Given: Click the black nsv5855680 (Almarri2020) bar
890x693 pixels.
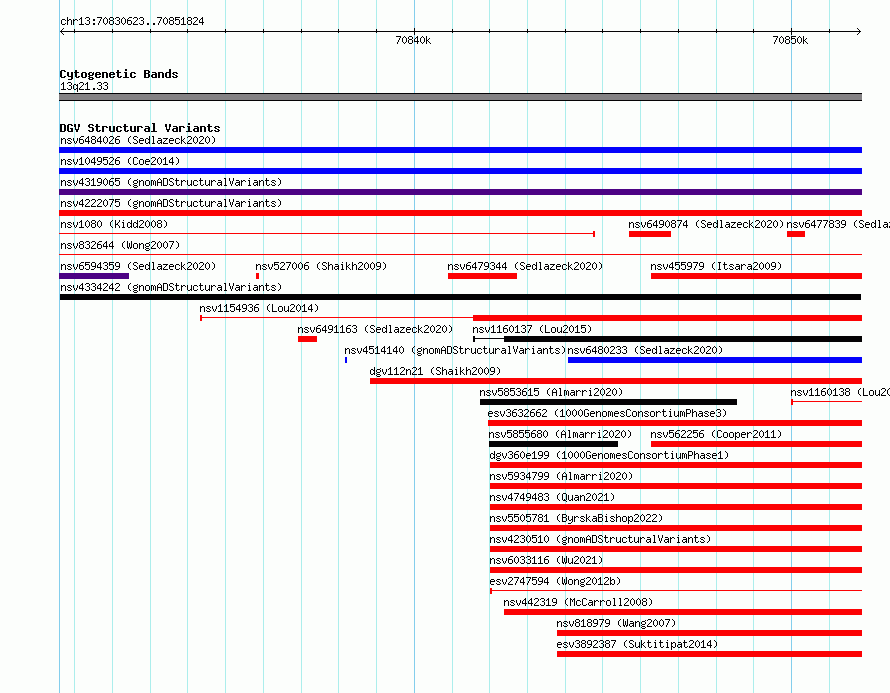Looking at the screenshot, I should (x=553, y=444).
